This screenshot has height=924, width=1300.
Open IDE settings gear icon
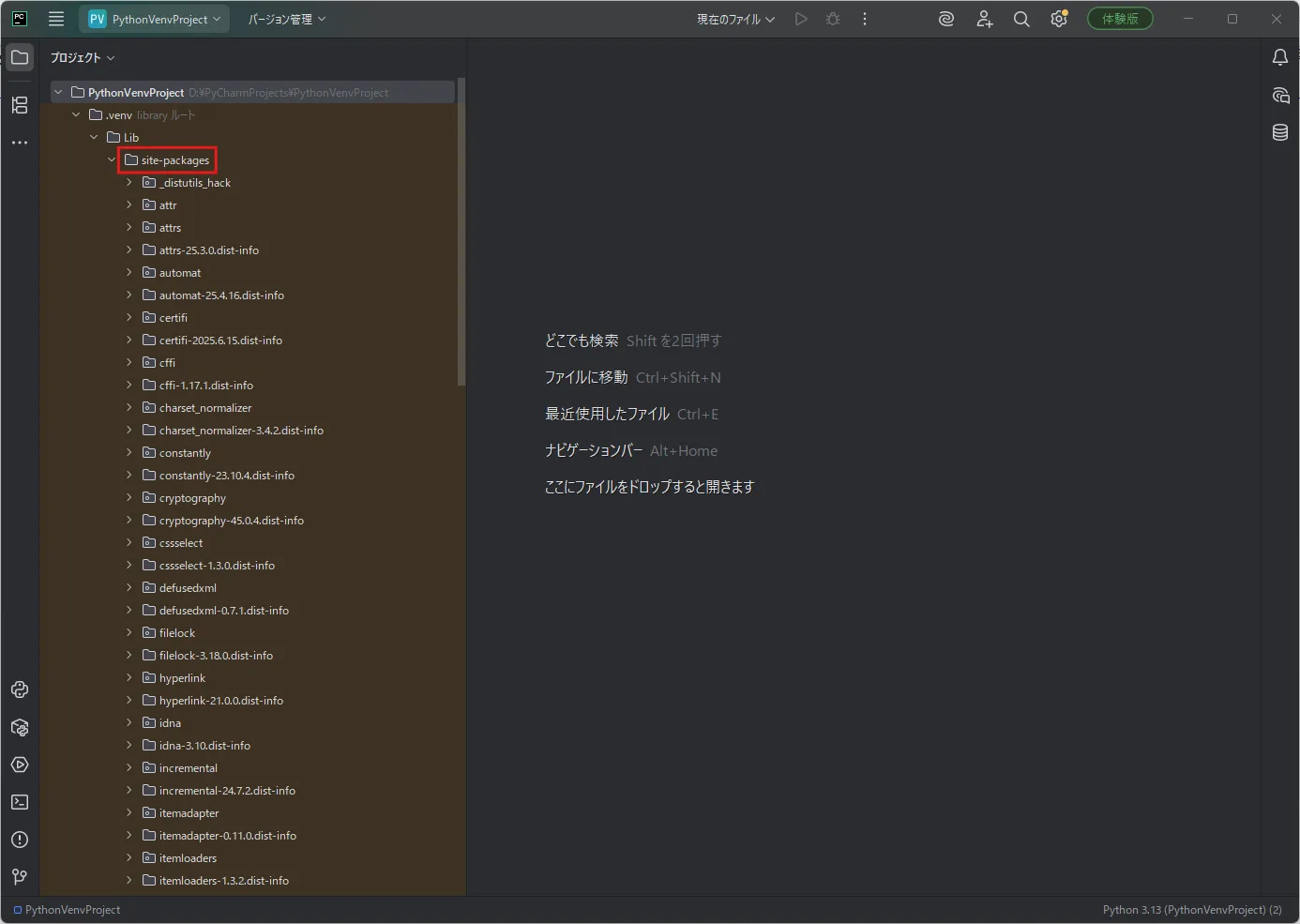[x=1059, y=19]
